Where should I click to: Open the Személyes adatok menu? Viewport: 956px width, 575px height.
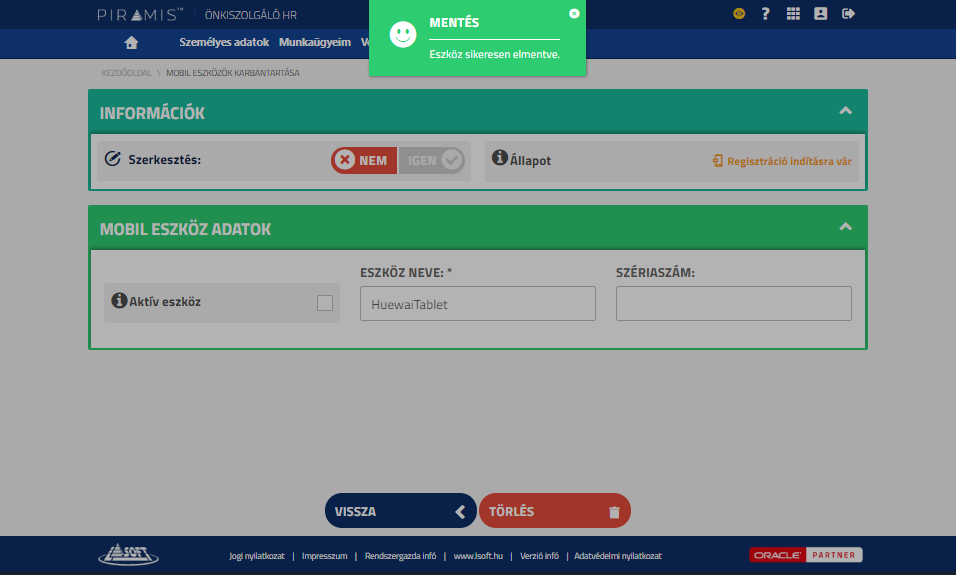click(224, 42)
